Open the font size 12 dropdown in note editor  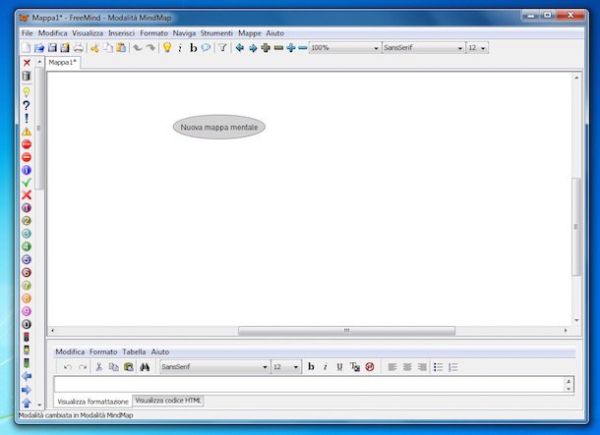point(285,367)
